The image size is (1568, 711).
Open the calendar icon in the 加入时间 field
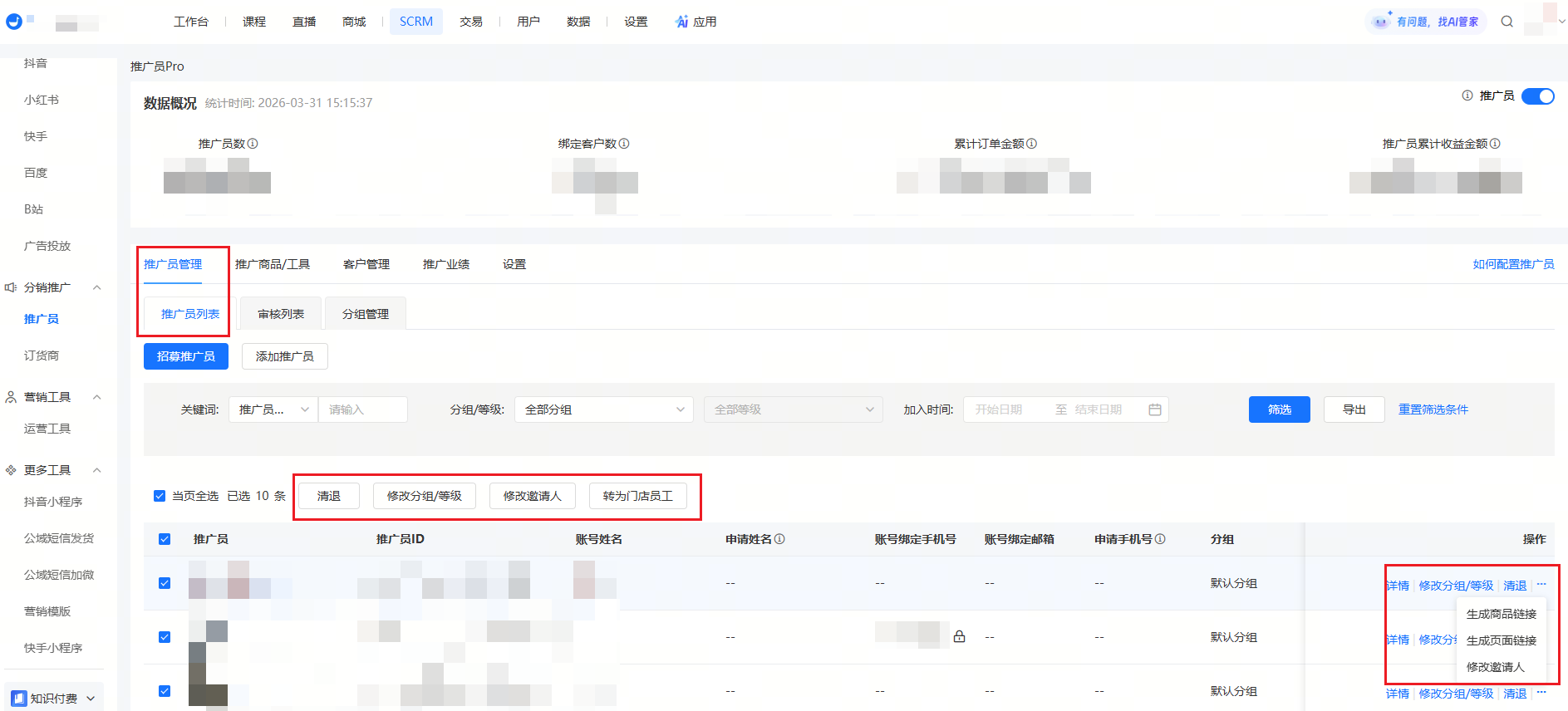click(x=1155, y=409)
